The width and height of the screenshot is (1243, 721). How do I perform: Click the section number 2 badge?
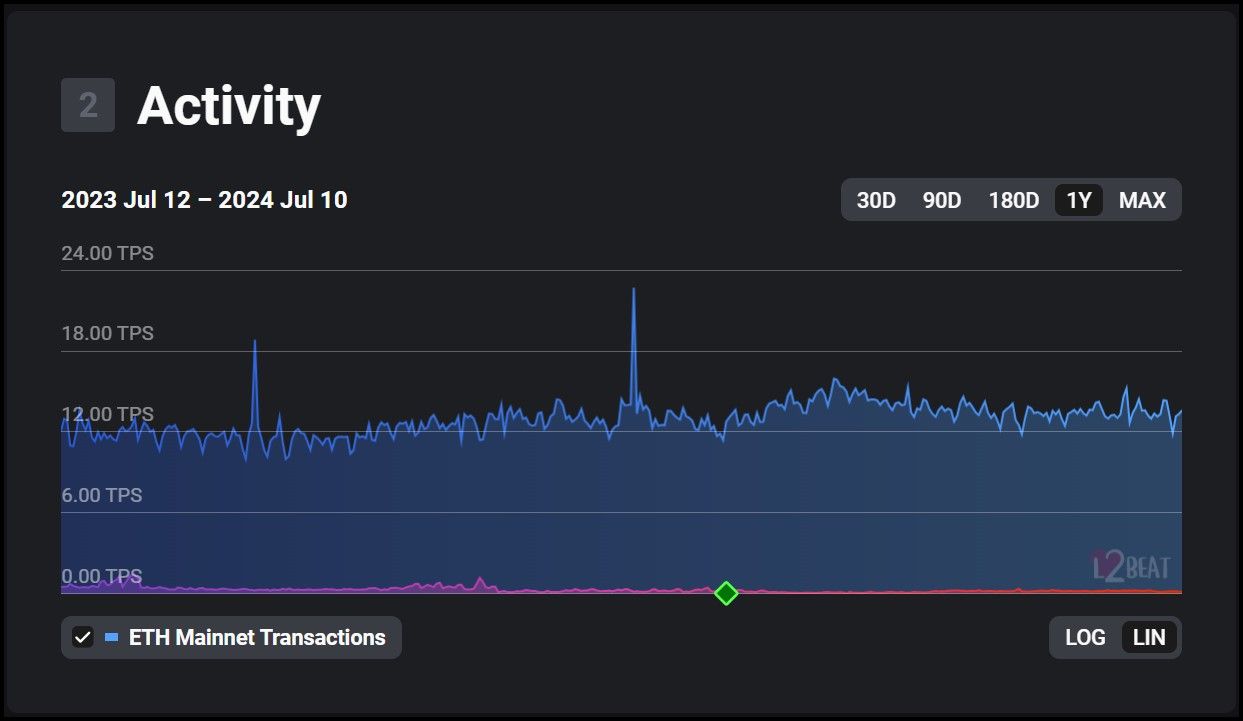(x=88, y=105)
